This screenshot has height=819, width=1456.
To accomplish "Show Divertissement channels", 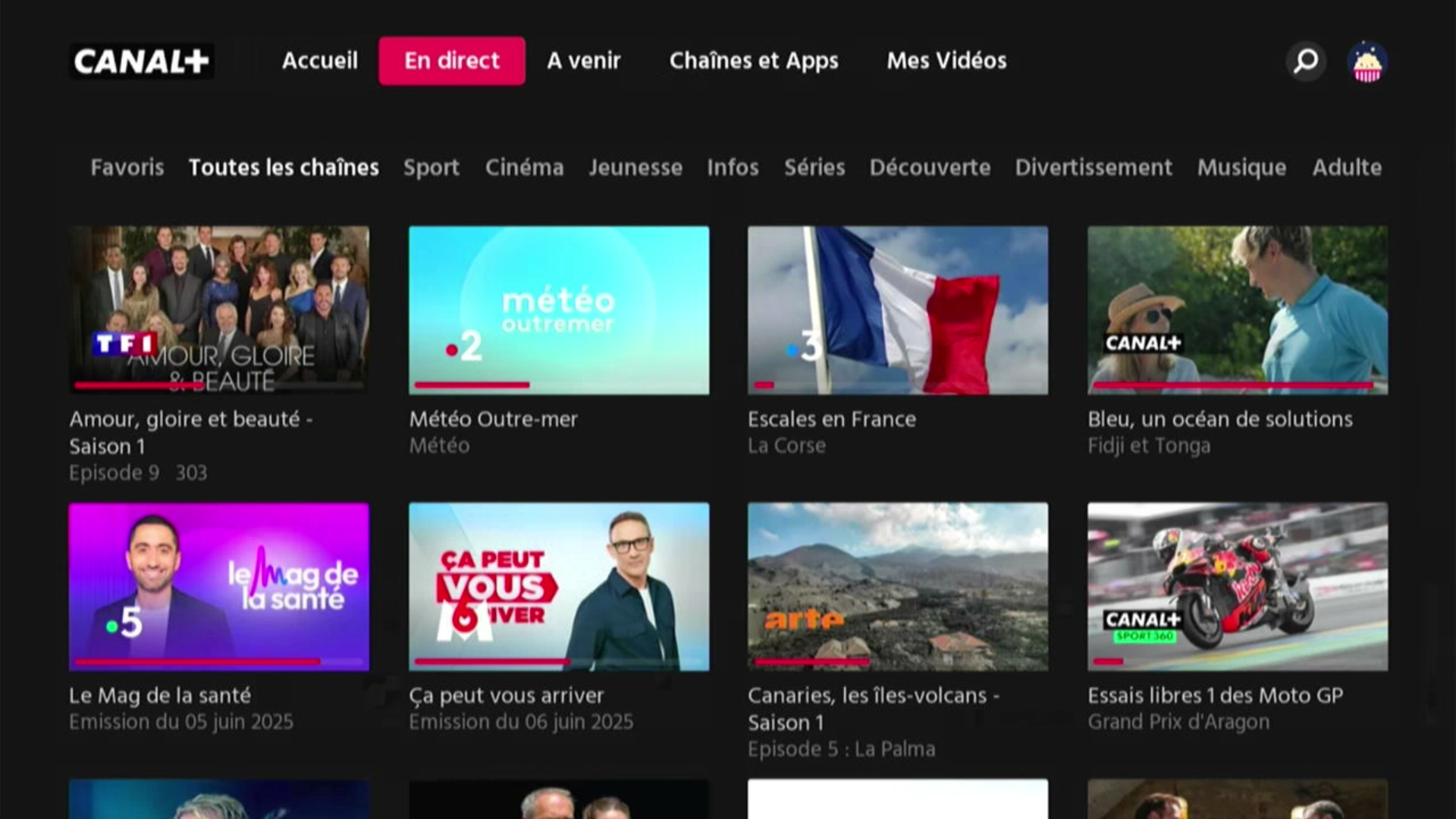I will click(1094, 167).
